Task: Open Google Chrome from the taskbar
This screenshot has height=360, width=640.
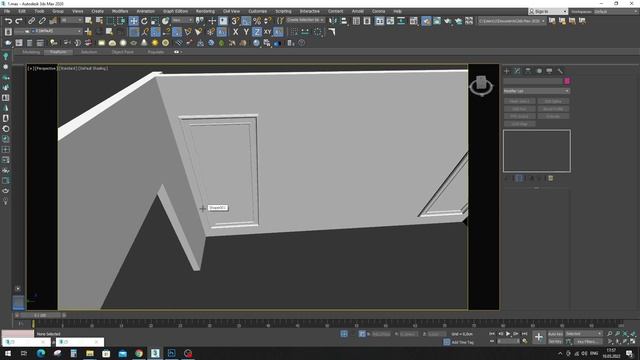Action: 139,353
